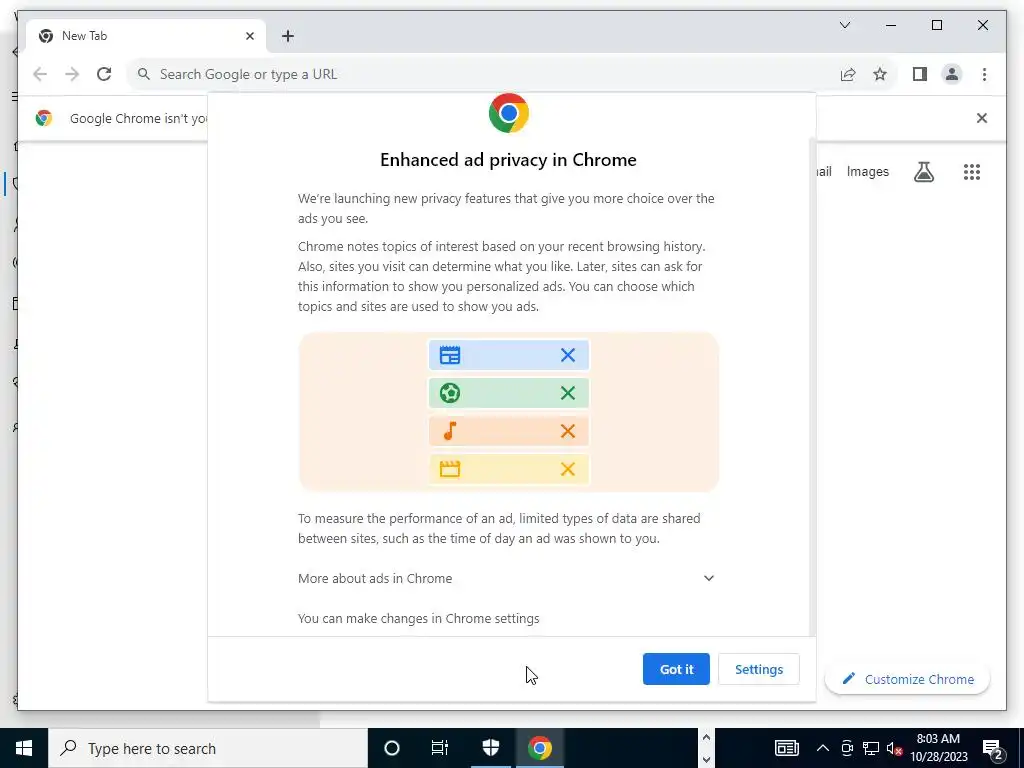The height and width of the screenshot is (768, 1024).
Task: Focus the Search Google or type a URL box
Action: [x=483, y=74]
